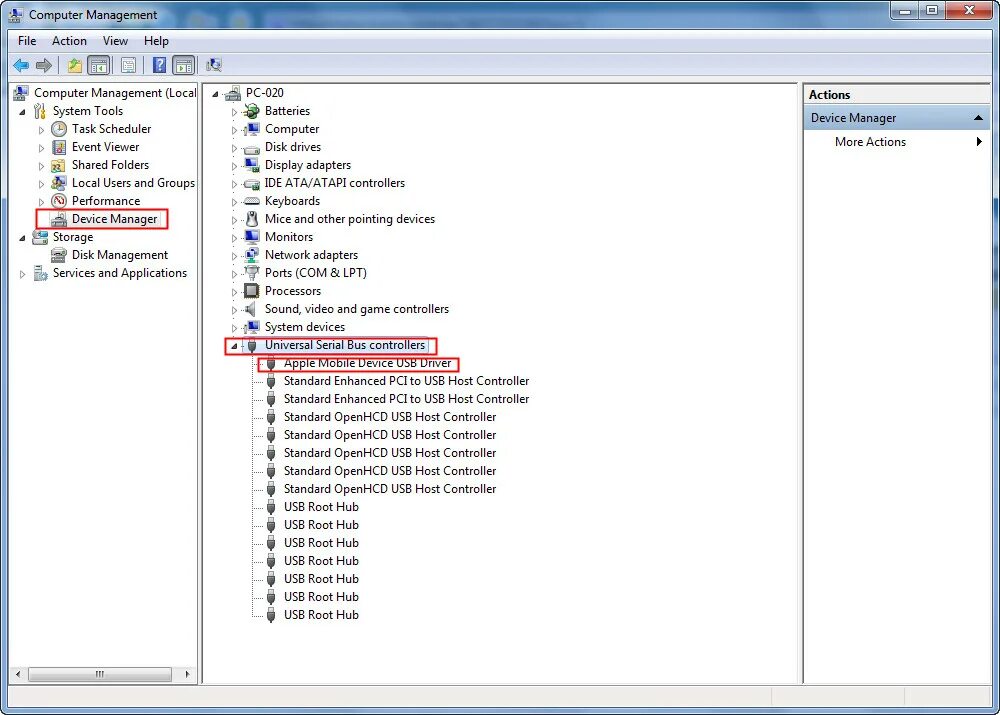
Task: Click the Processors chip icon
Action: [x=252, y=291]
